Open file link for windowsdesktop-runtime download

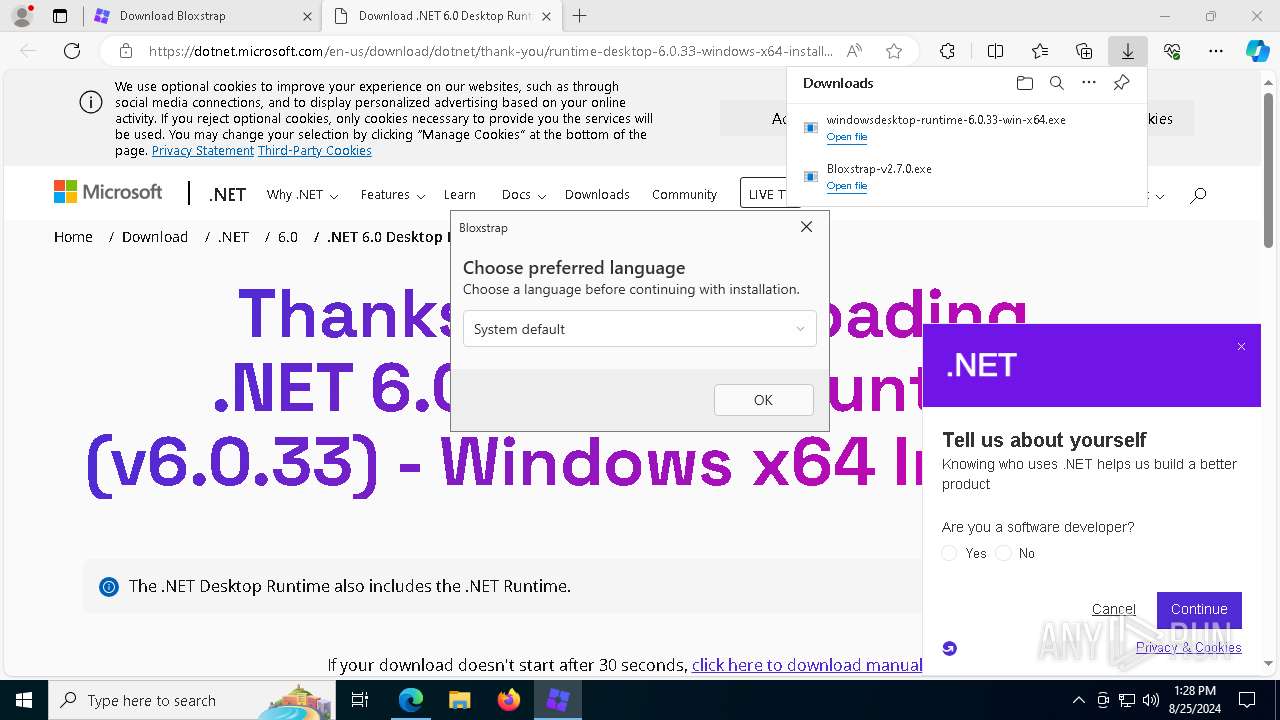point(847,137)
